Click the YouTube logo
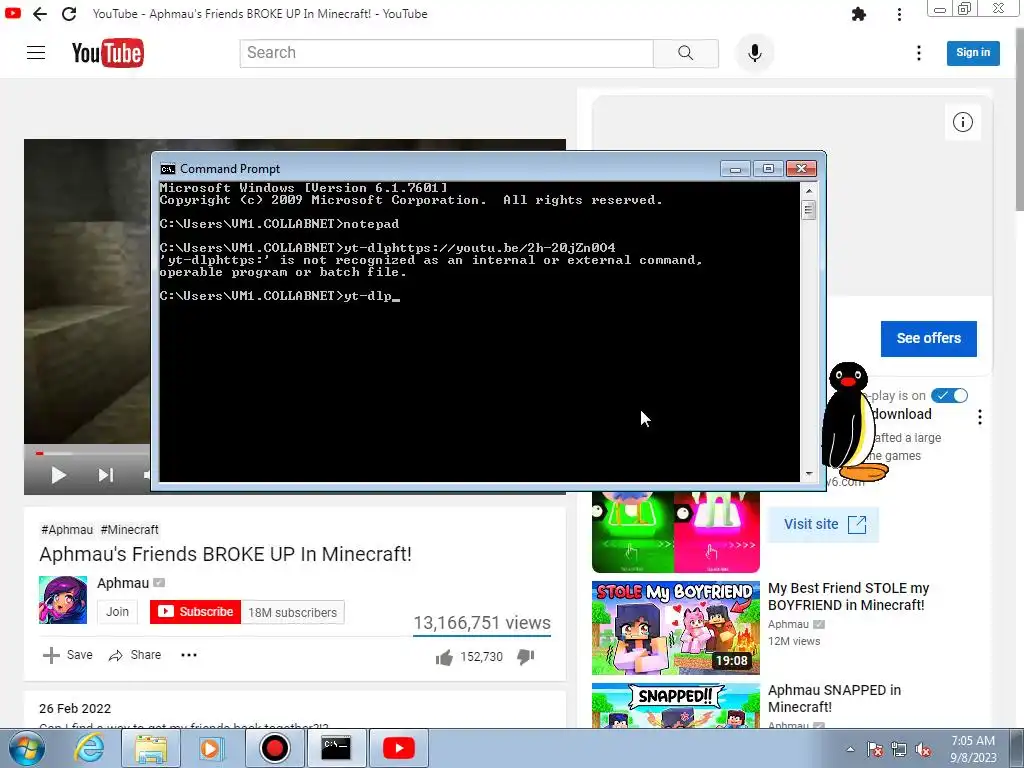Image resolution: width=1024 pixels, height=768 pixels. (108, 53)
